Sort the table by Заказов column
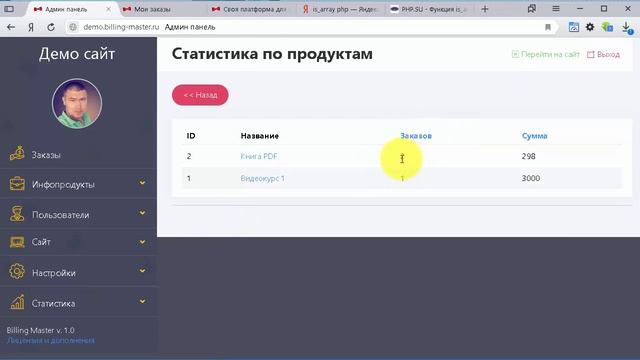 [x=416, y=136]
